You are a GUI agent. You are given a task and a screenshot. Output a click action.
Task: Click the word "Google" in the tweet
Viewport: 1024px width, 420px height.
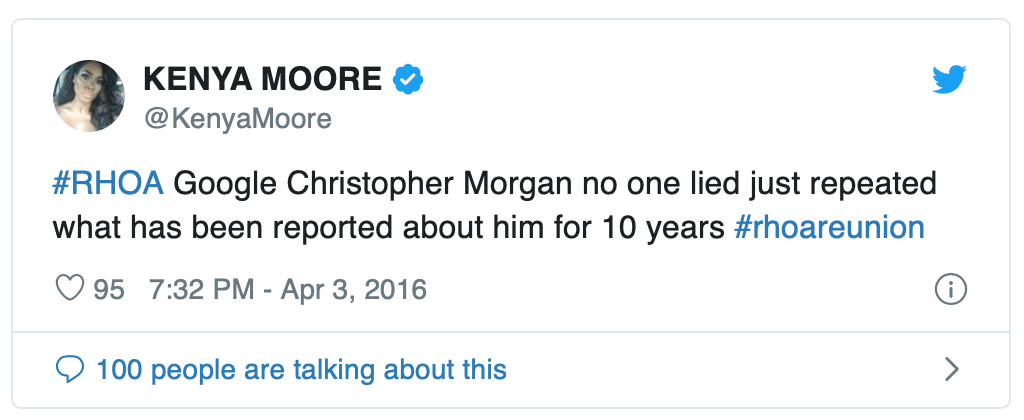click(x=231, y=185)
